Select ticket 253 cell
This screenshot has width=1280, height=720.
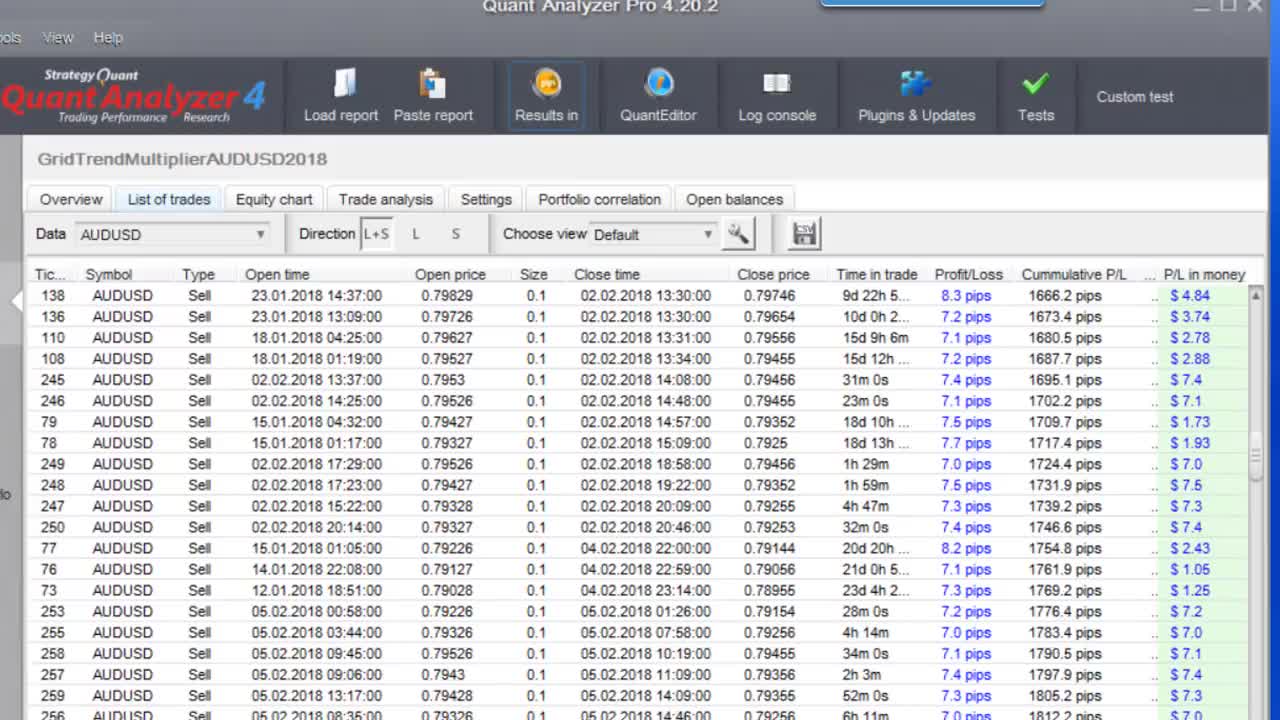pos(52,611)
